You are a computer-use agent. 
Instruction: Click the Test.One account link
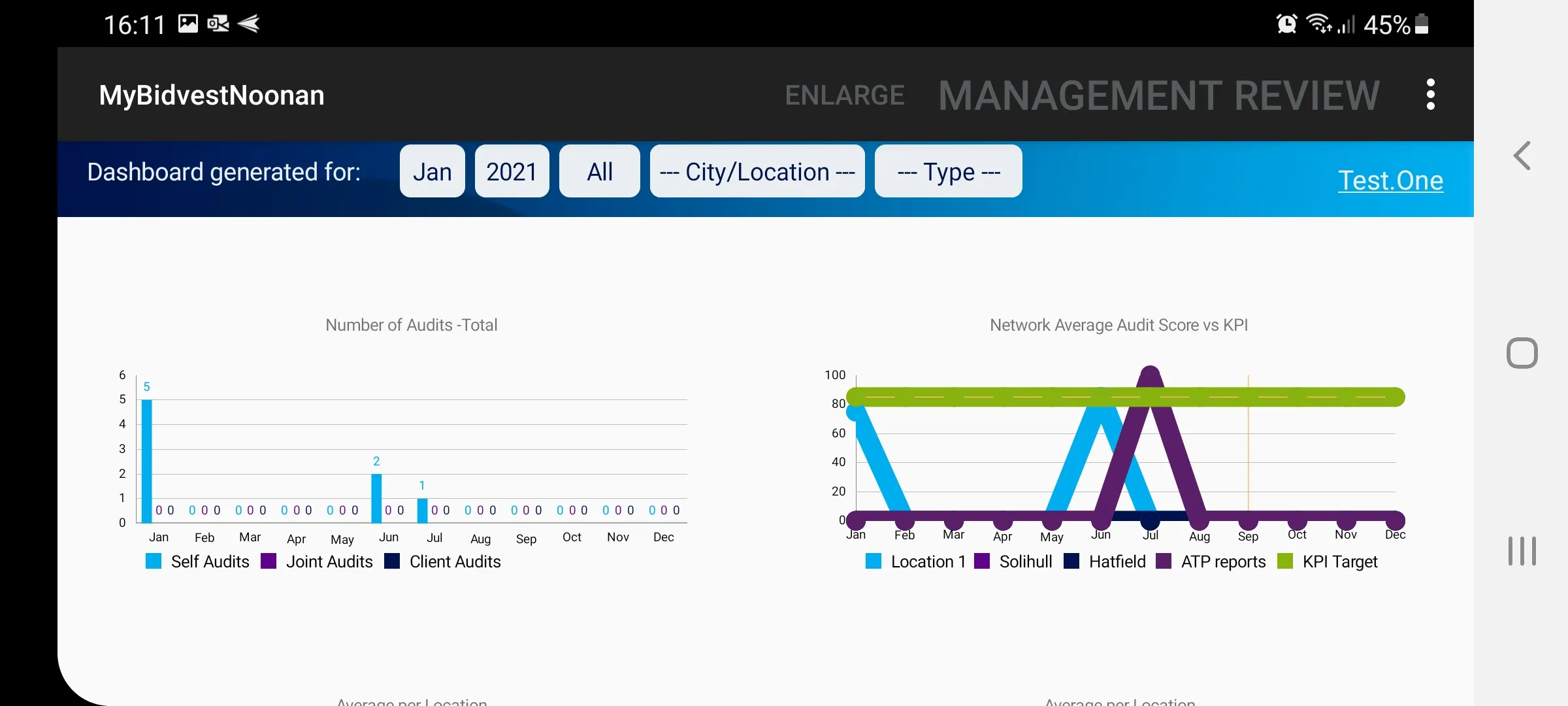[x=1391, y=179]
